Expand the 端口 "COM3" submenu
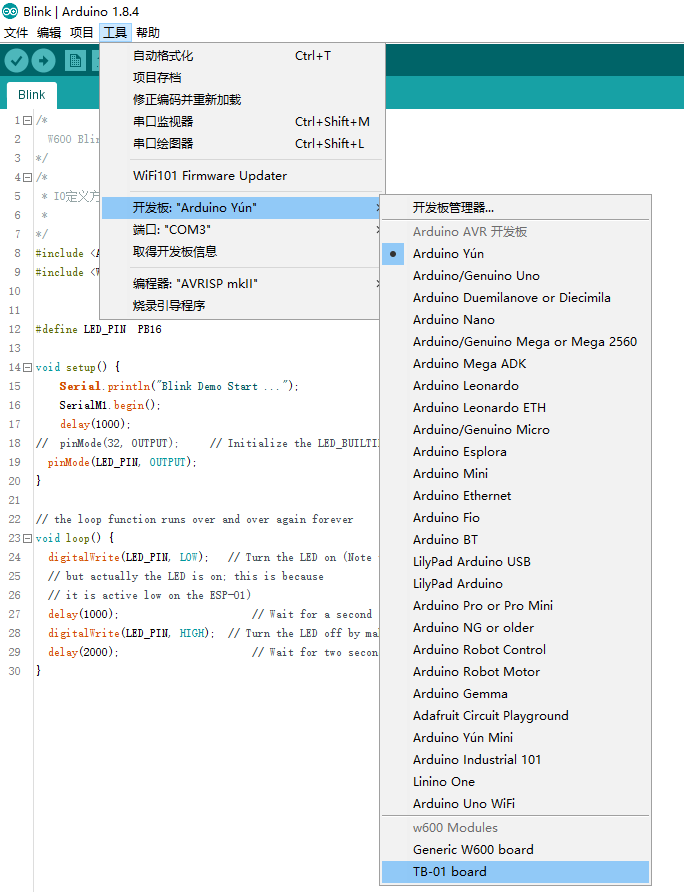 coord(242,230)
